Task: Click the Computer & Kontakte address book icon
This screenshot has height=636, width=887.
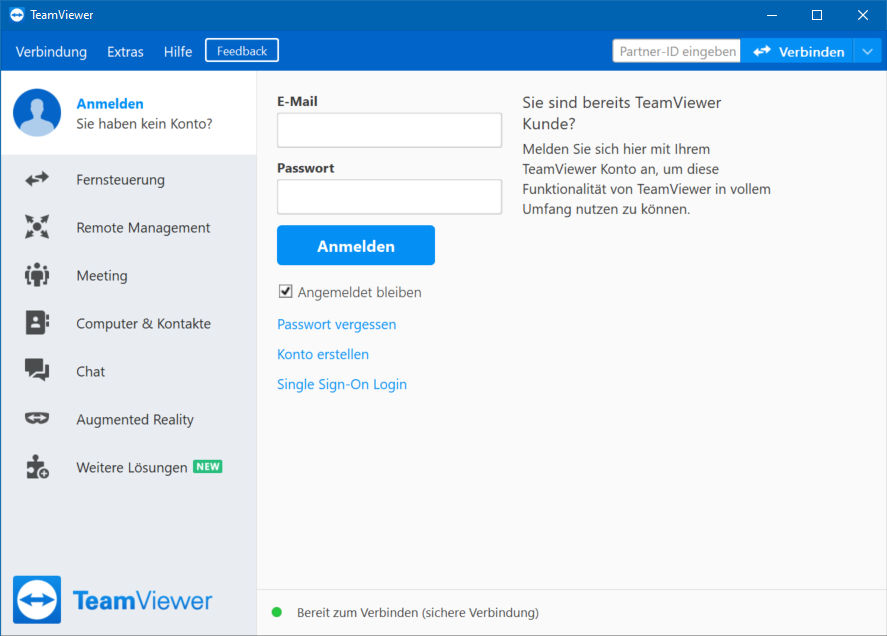Action: (x=37, y=323)
